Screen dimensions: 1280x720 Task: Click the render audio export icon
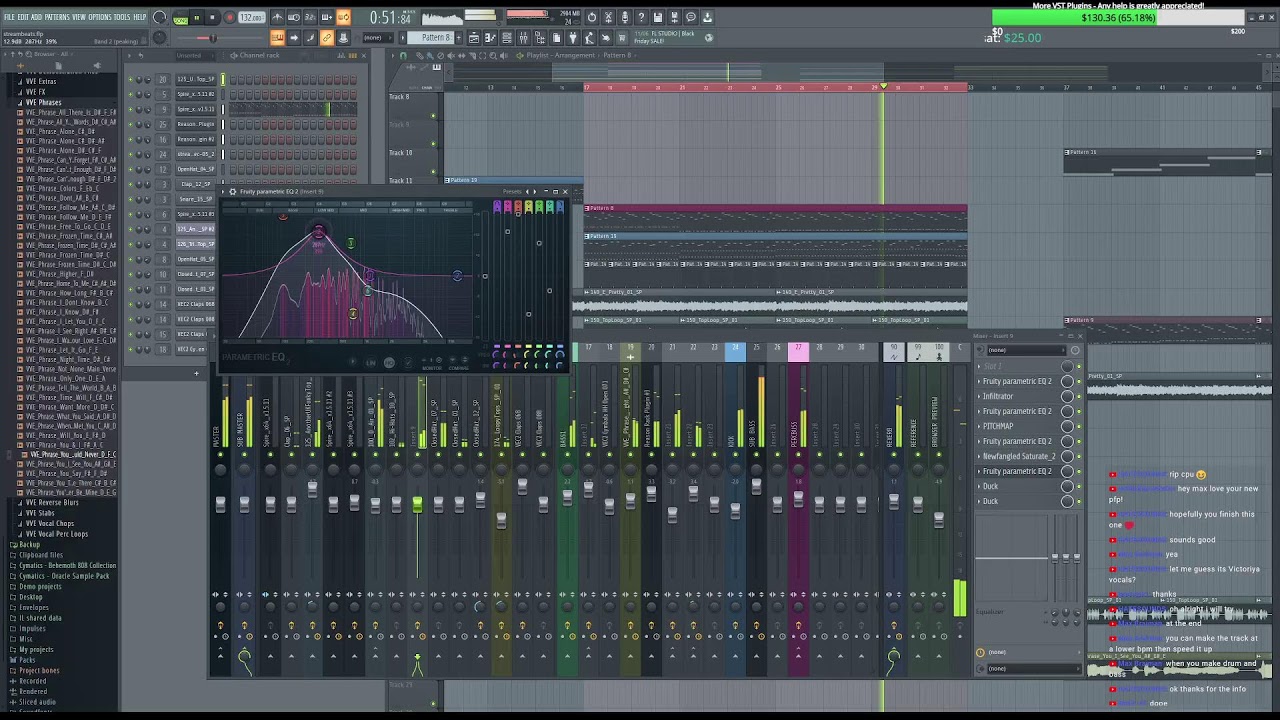point(674,17)
